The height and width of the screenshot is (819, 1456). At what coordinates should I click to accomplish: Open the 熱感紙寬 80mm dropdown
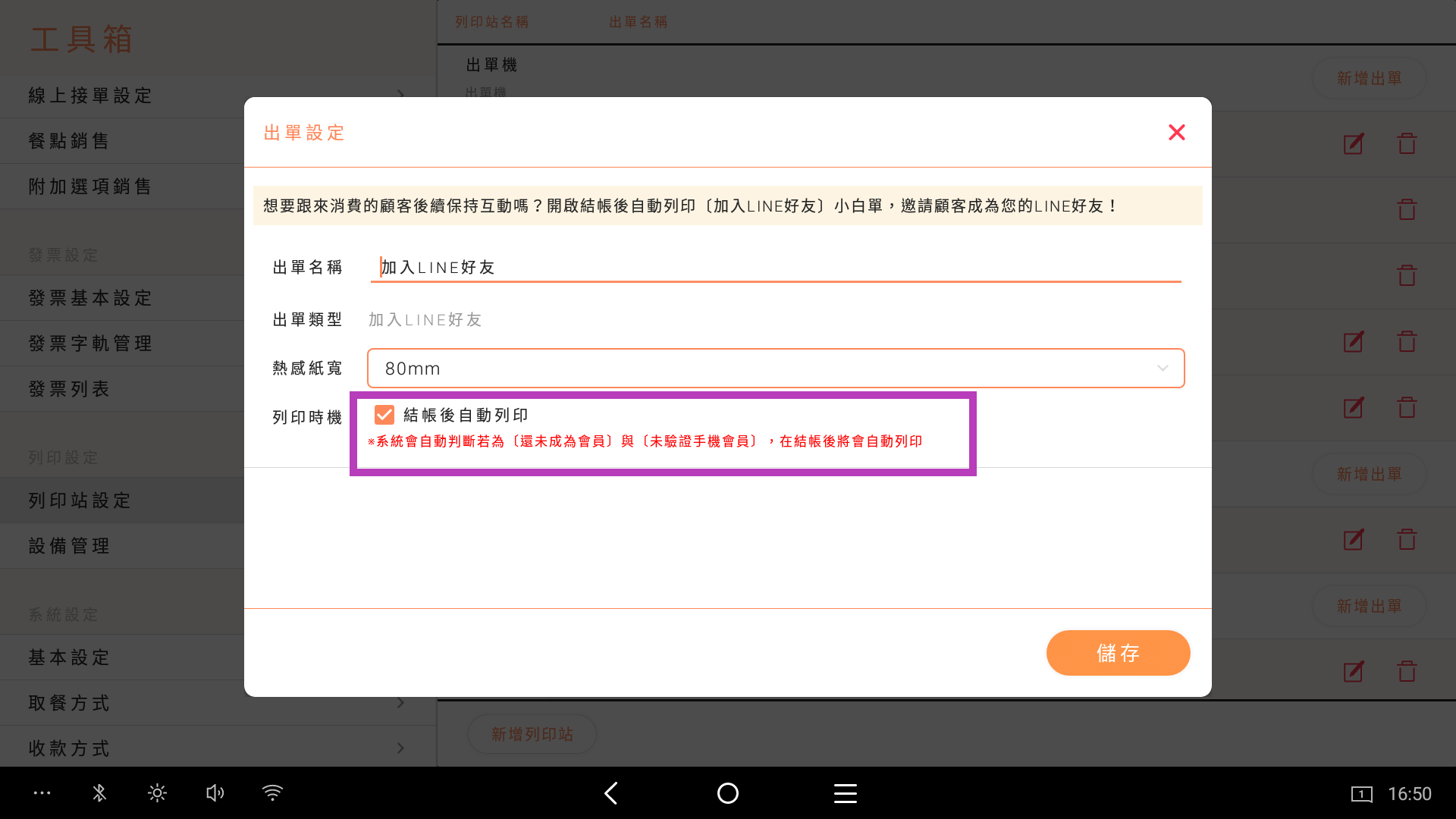775,369
